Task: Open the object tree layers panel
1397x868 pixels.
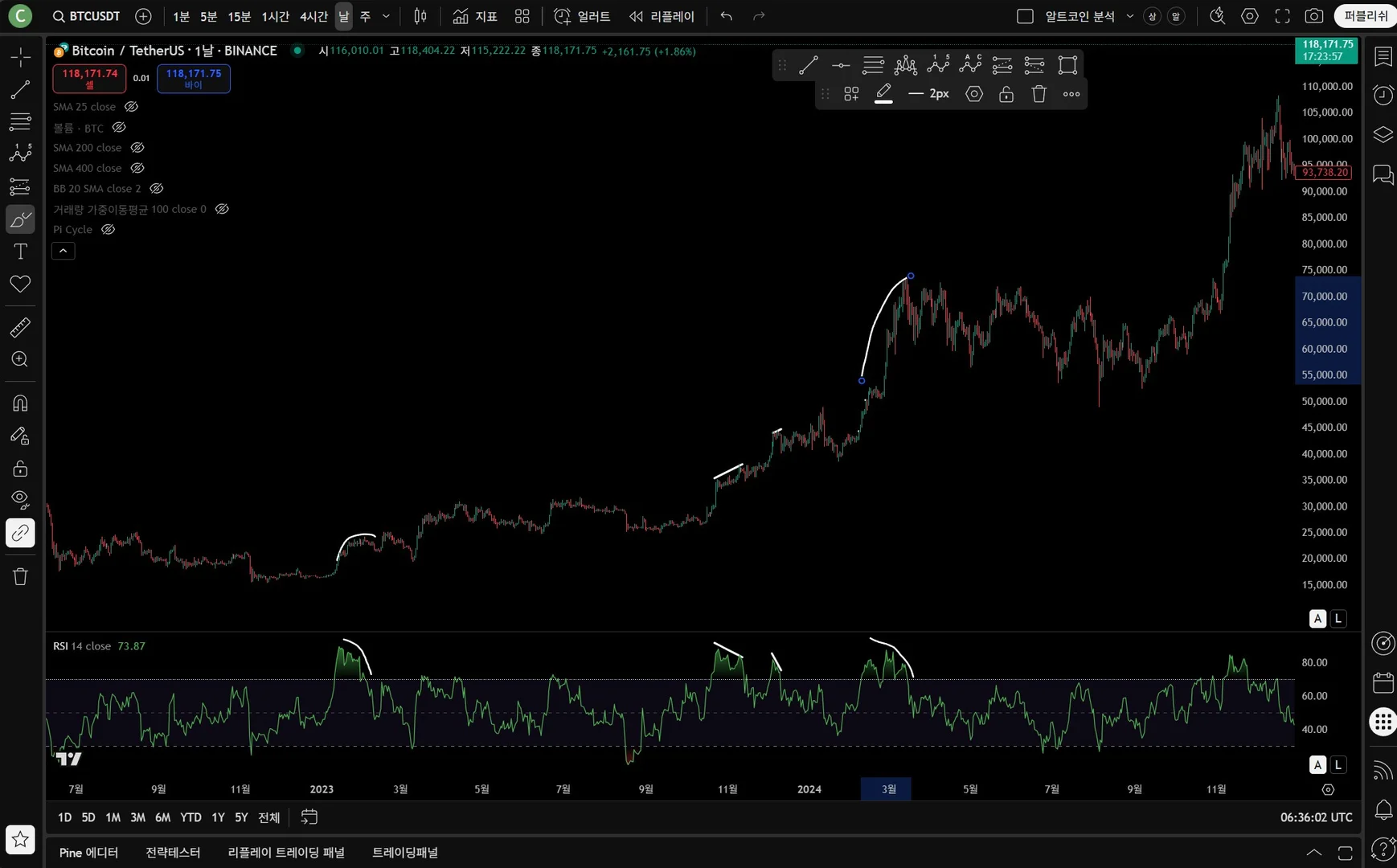Action: pos(1383,134)
